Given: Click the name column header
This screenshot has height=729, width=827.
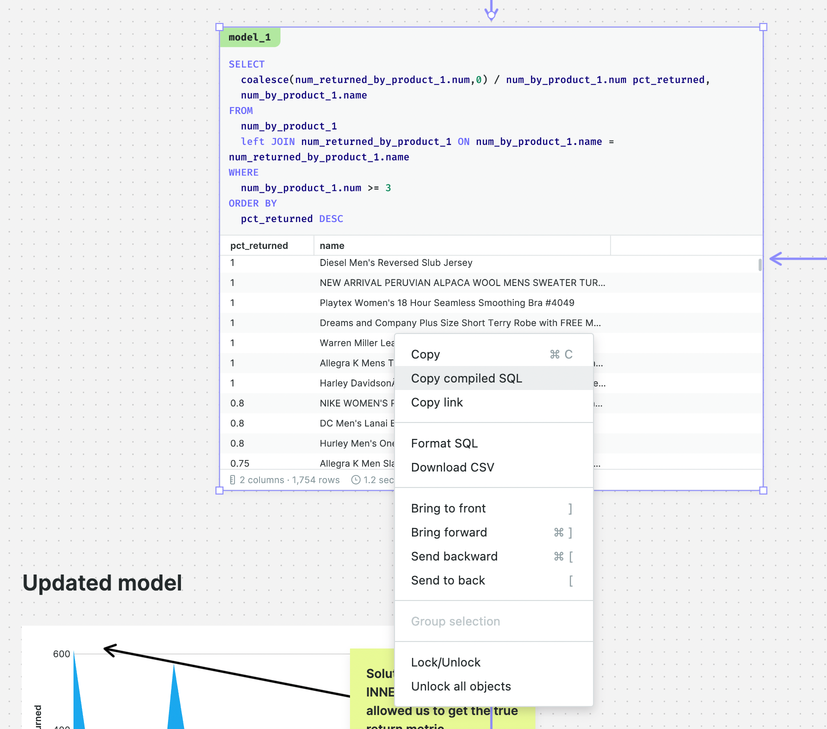Looking at the screenshot, I should coord(332,245).
